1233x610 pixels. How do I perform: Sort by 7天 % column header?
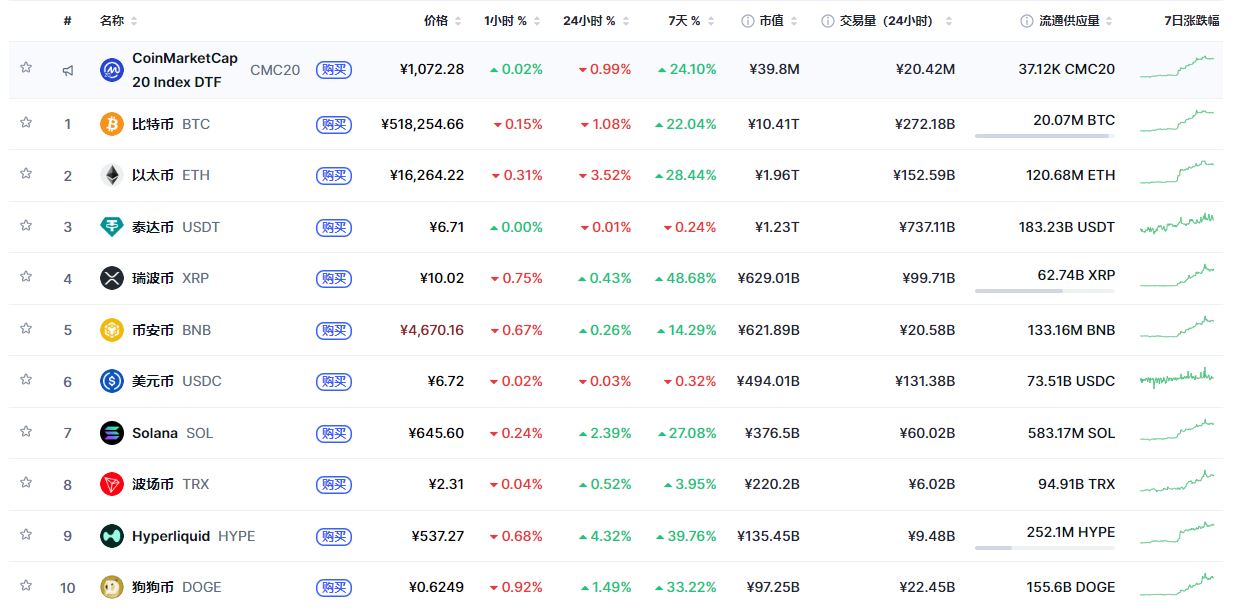coord(693,21)
